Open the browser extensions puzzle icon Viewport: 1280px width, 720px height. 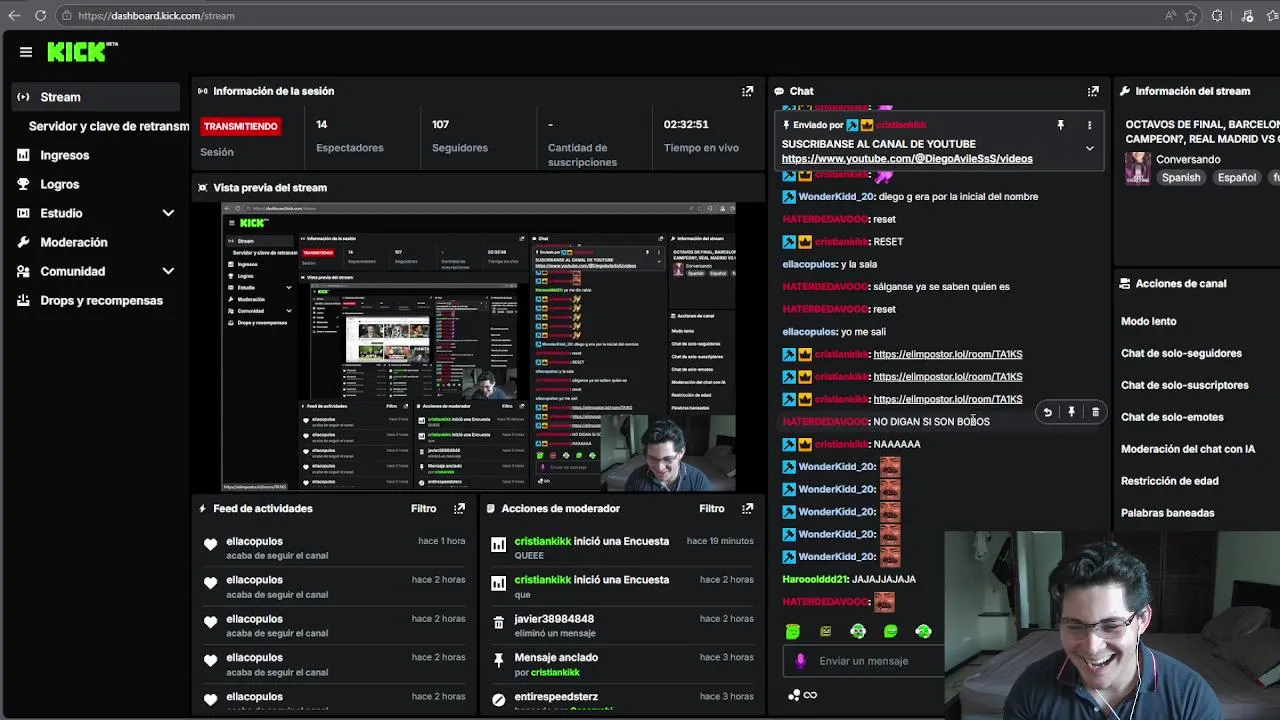tap(1217, 15)
